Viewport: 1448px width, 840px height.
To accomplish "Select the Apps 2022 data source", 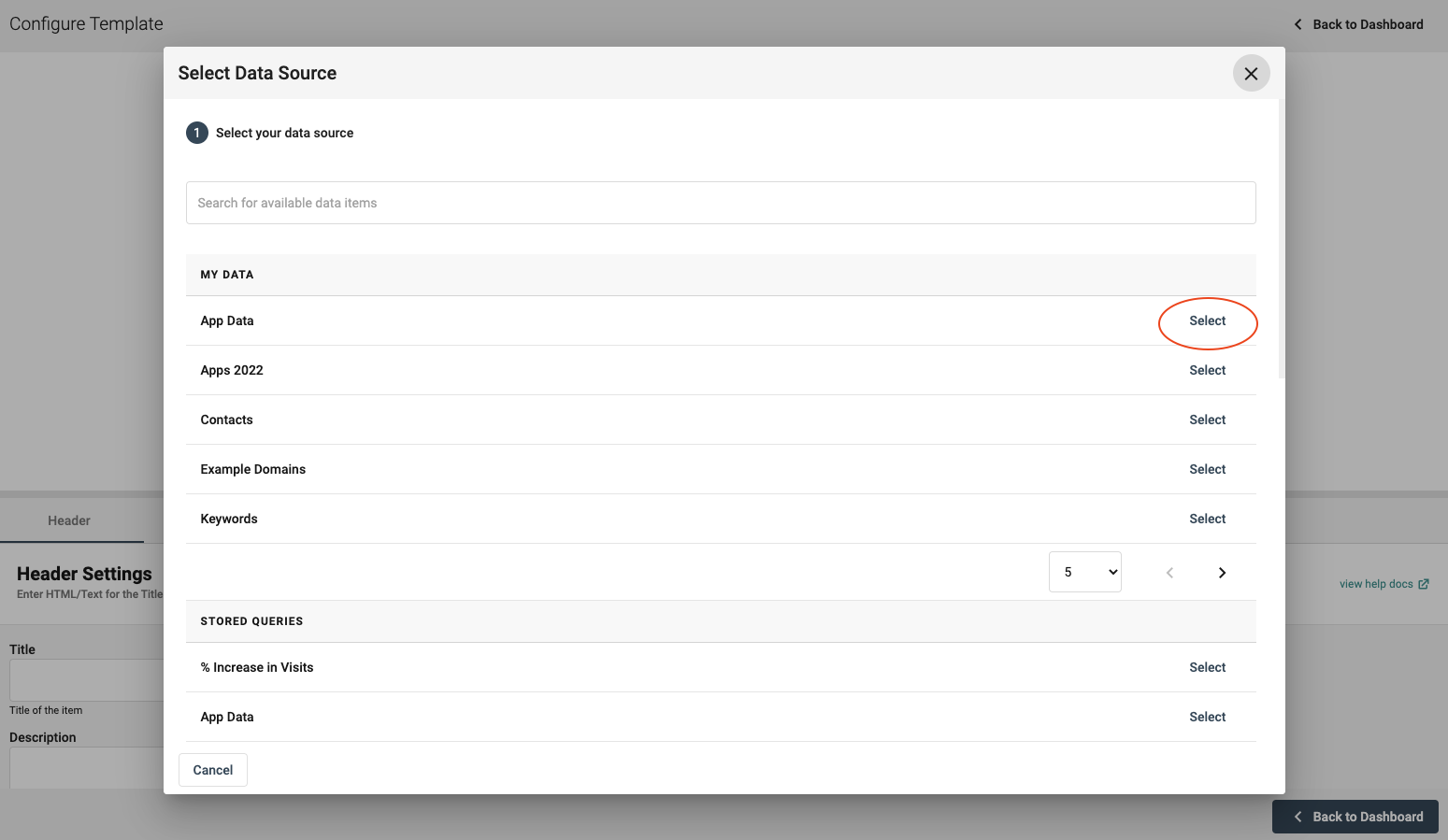I will point(1207,370).
